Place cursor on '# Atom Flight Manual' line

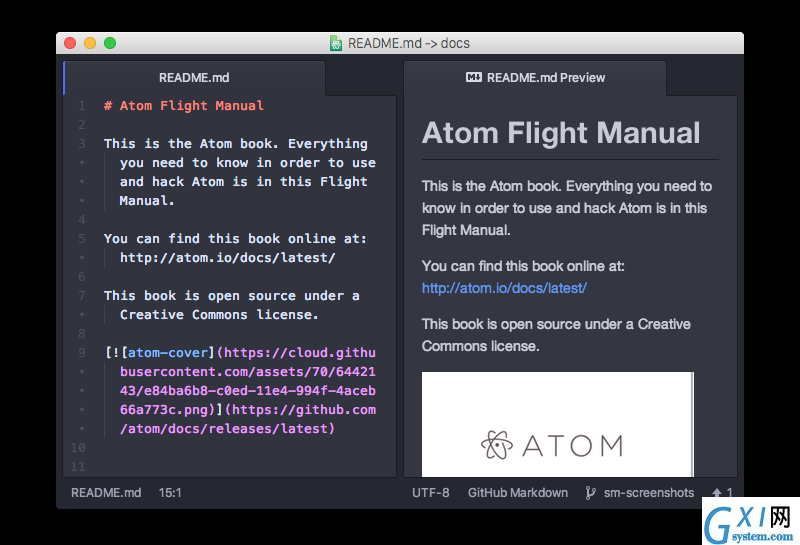pos(184,106)
